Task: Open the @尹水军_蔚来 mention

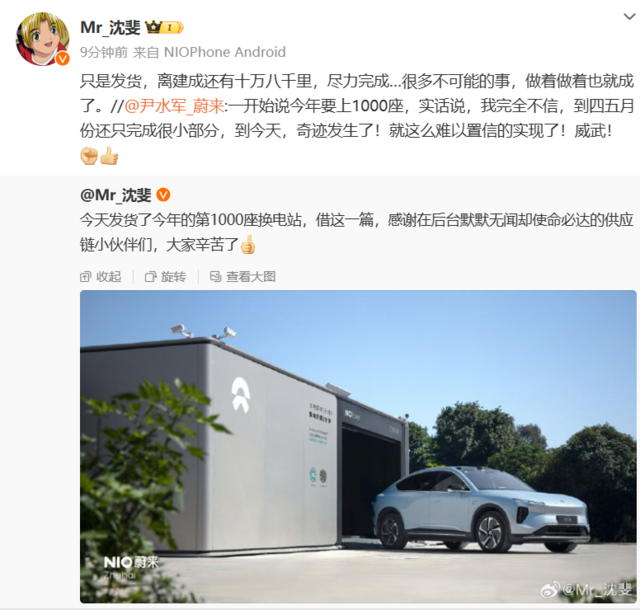Action: 174,106
